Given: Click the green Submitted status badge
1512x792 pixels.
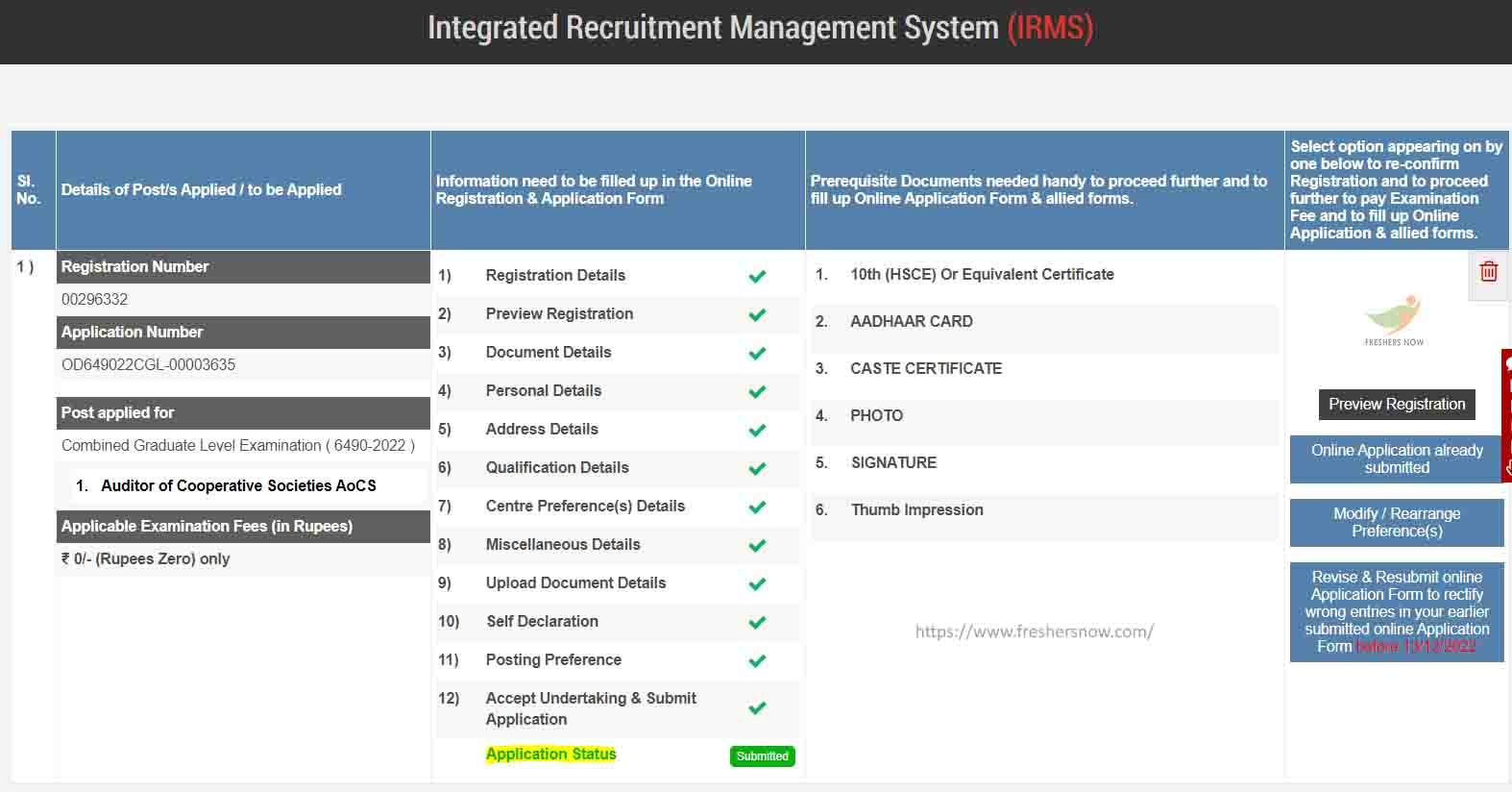Looking at the screenshot, I should pos(763,756).
